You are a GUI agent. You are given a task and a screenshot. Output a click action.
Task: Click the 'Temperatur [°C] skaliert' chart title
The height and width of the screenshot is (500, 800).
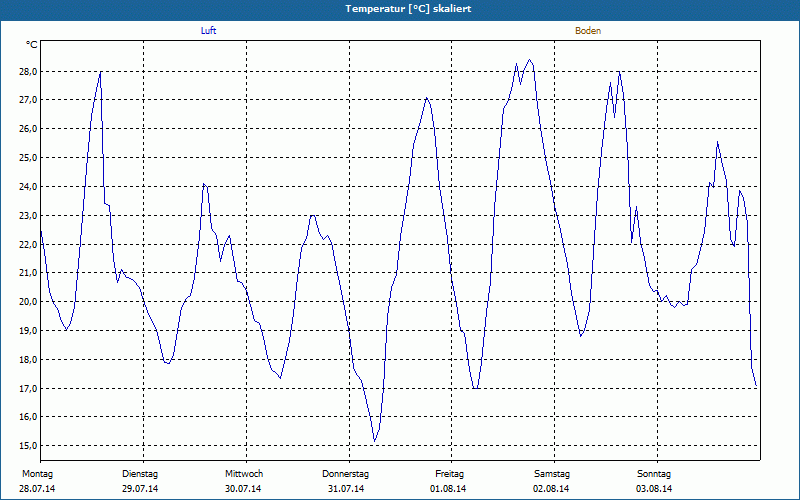(408, 9)
